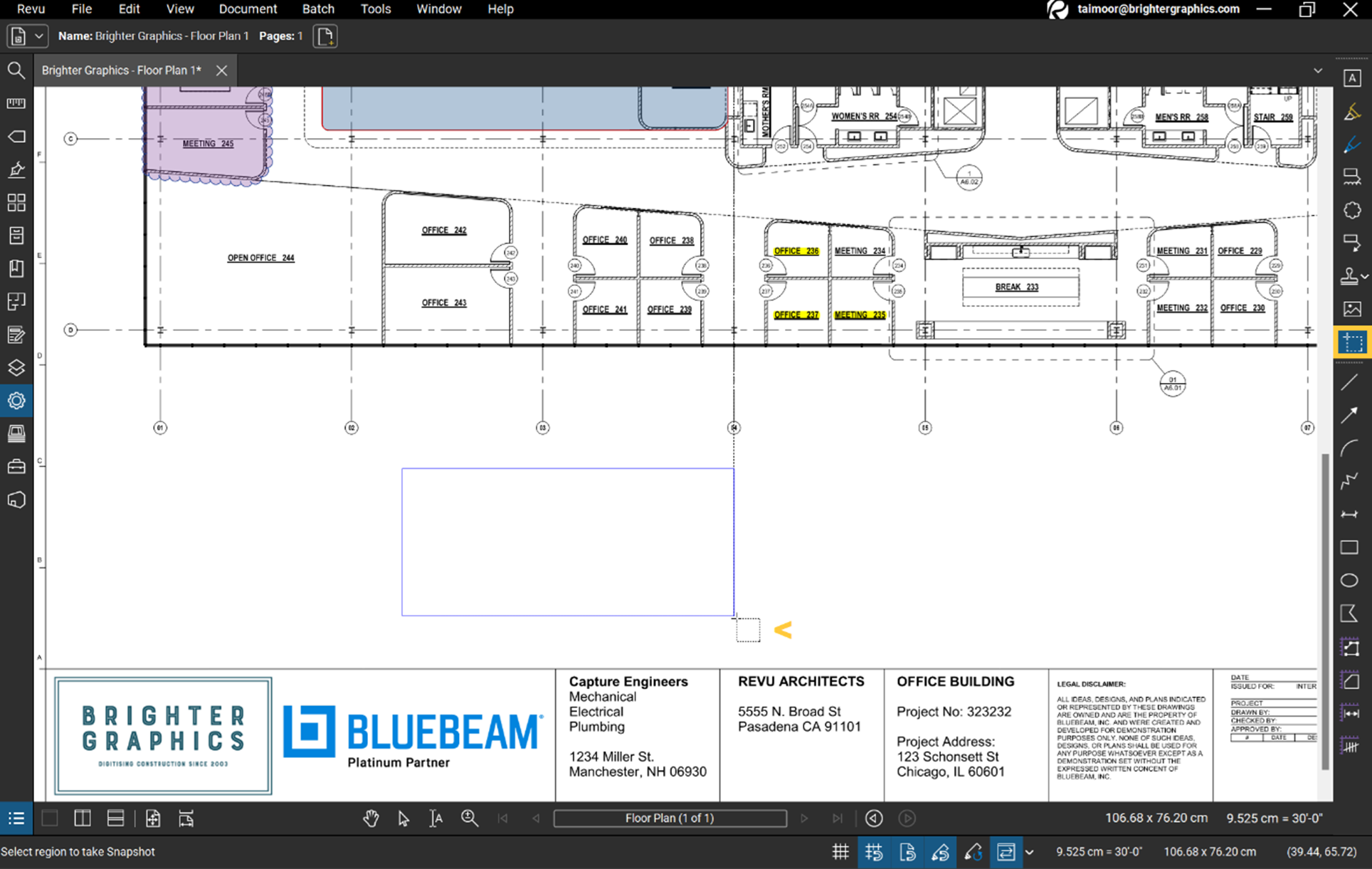Open the Bookmarks panel in left sidebar

click(16, 268)
